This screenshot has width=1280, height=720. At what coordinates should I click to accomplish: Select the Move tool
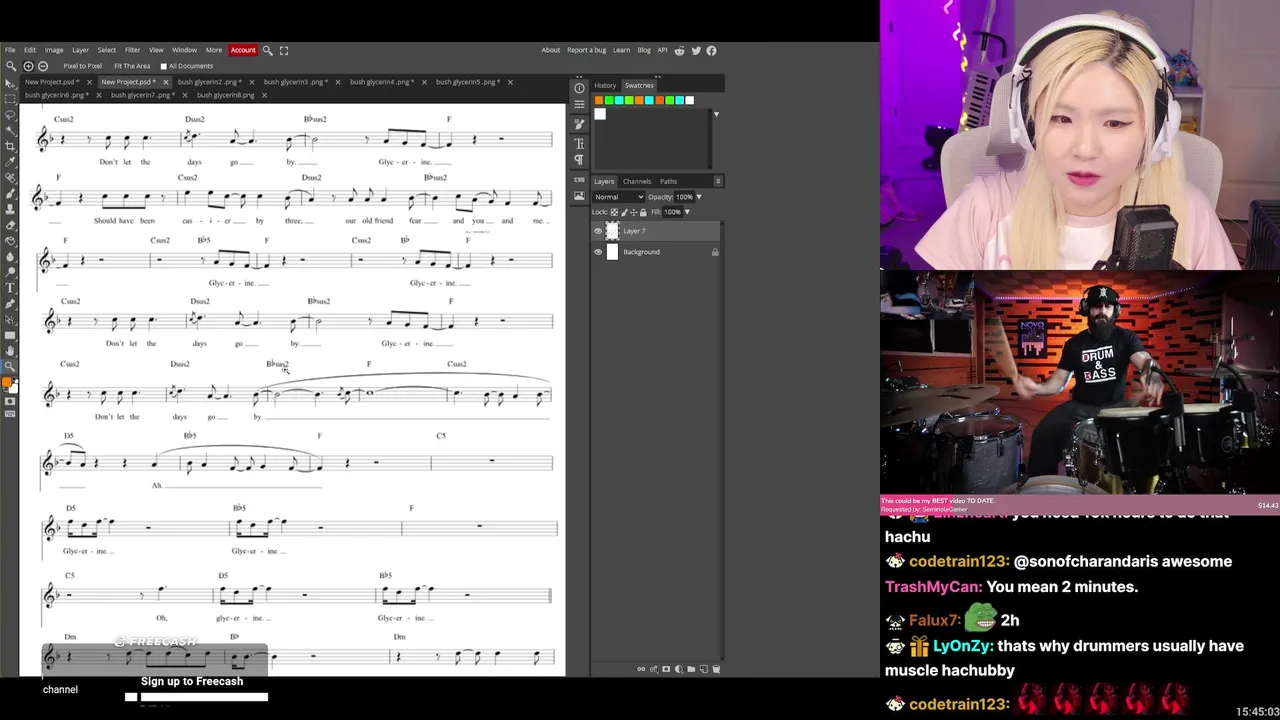(10, 83)
